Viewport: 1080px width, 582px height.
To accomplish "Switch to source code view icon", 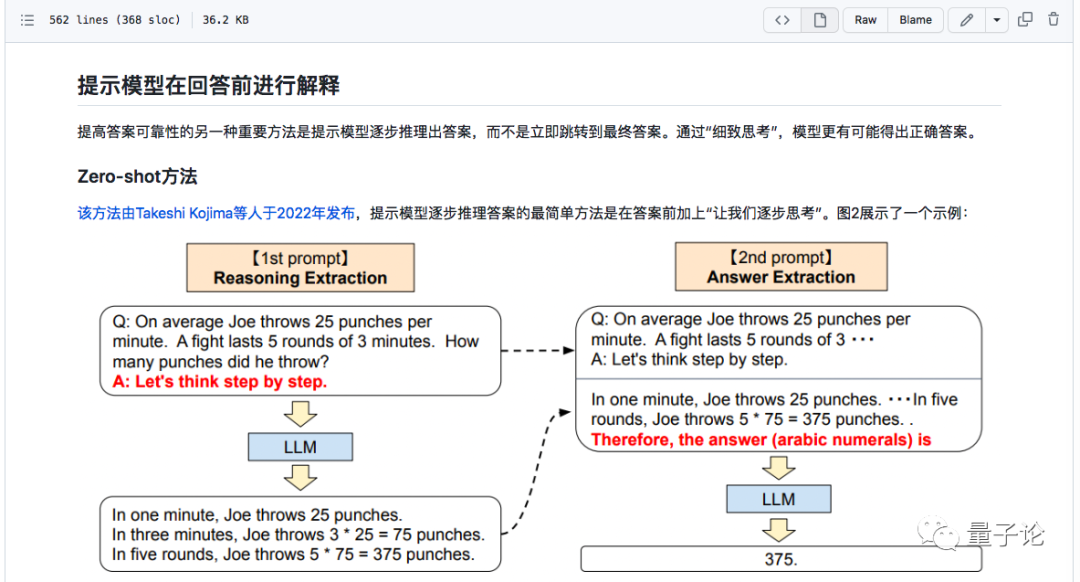I will click(782, 20).
